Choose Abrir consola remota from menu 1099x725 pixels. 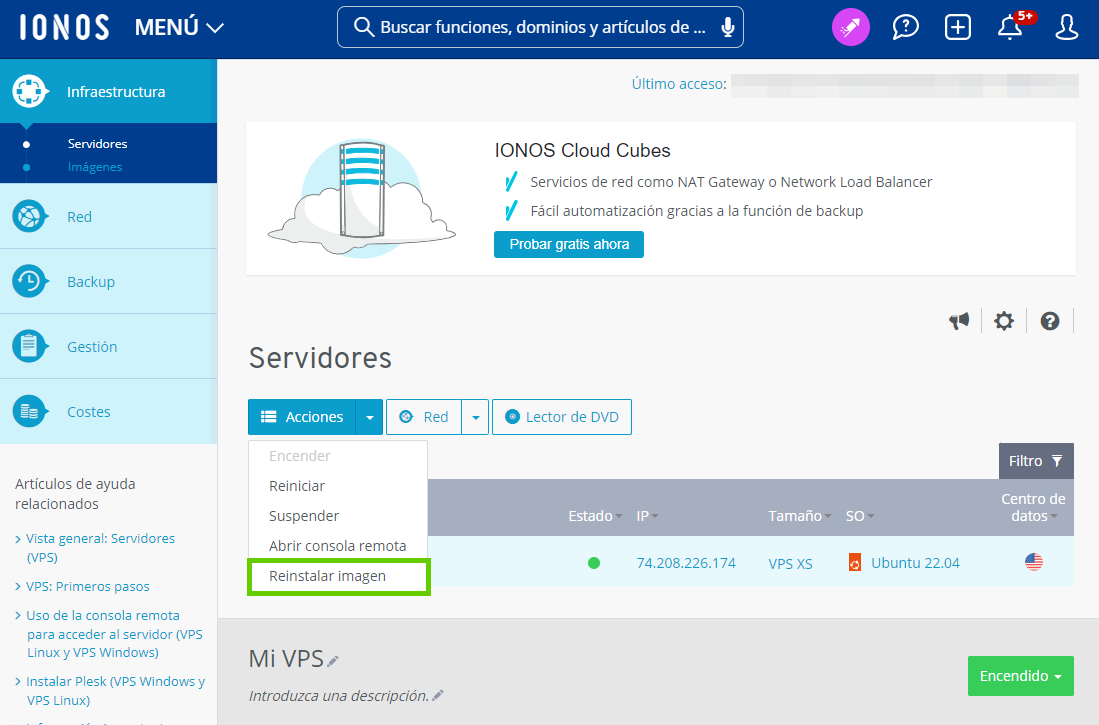[x=338, y=546]
